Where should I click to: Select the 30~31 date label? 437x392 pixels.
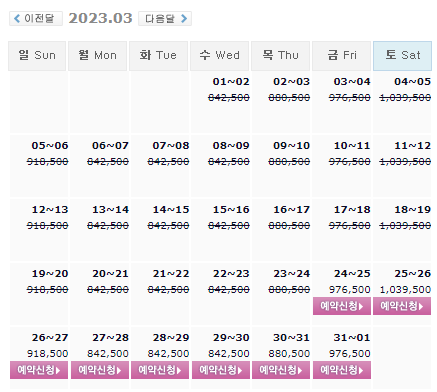pos(291,338)
